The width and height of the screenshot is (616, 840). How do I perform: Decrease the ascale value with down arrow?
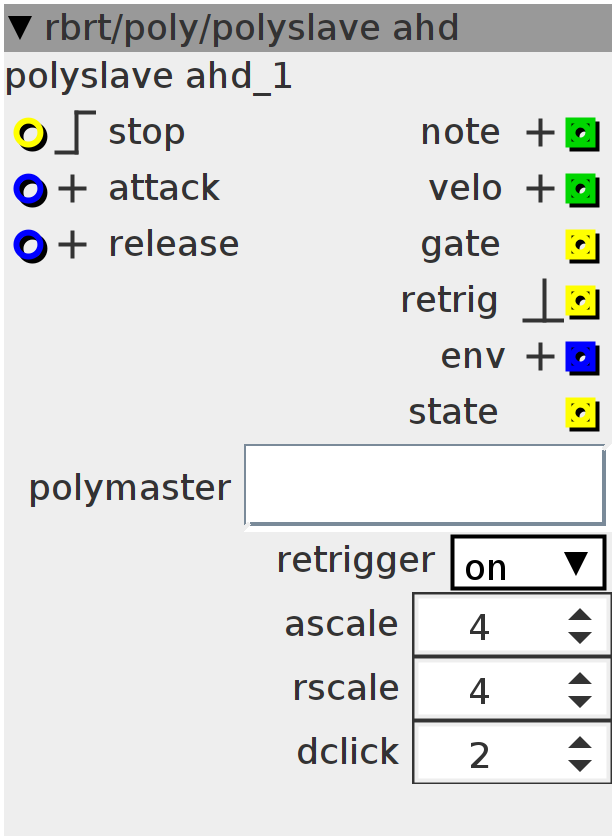click(580, 637)
